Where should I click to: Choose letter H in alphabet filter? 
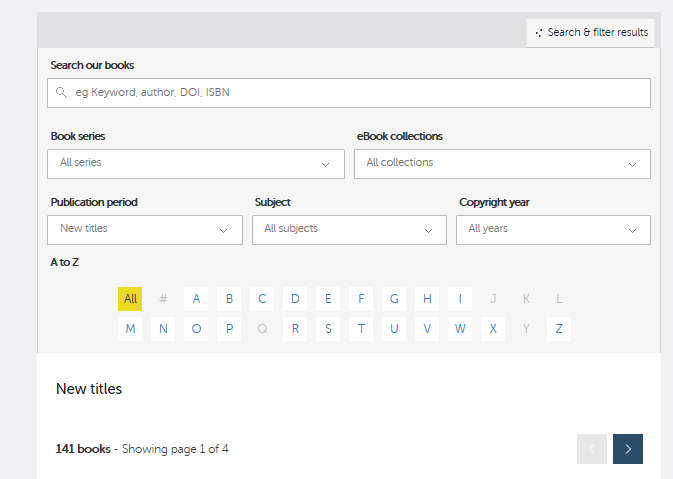(x=427, y=299)
